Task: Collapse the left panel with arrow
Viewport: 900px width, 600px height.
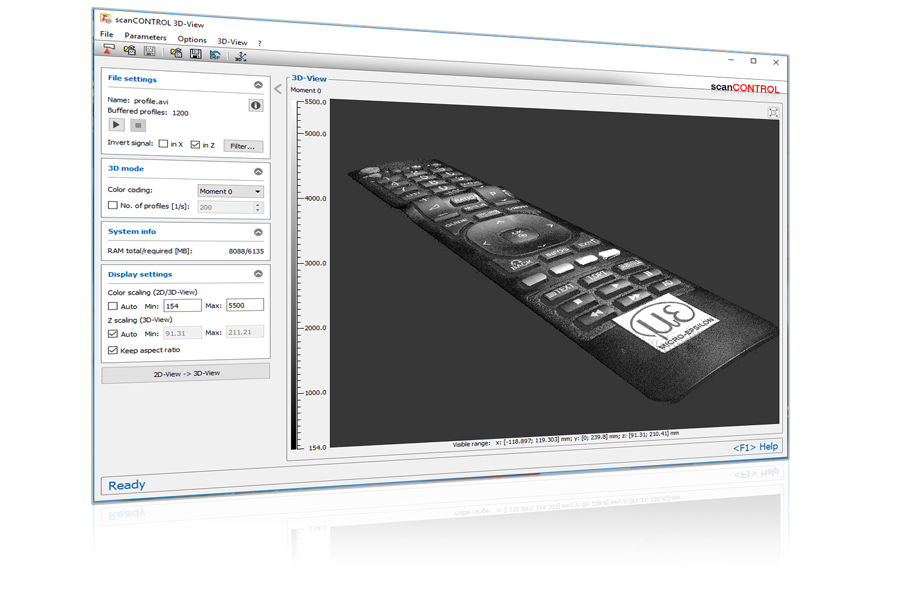Action: click(278, 89)
